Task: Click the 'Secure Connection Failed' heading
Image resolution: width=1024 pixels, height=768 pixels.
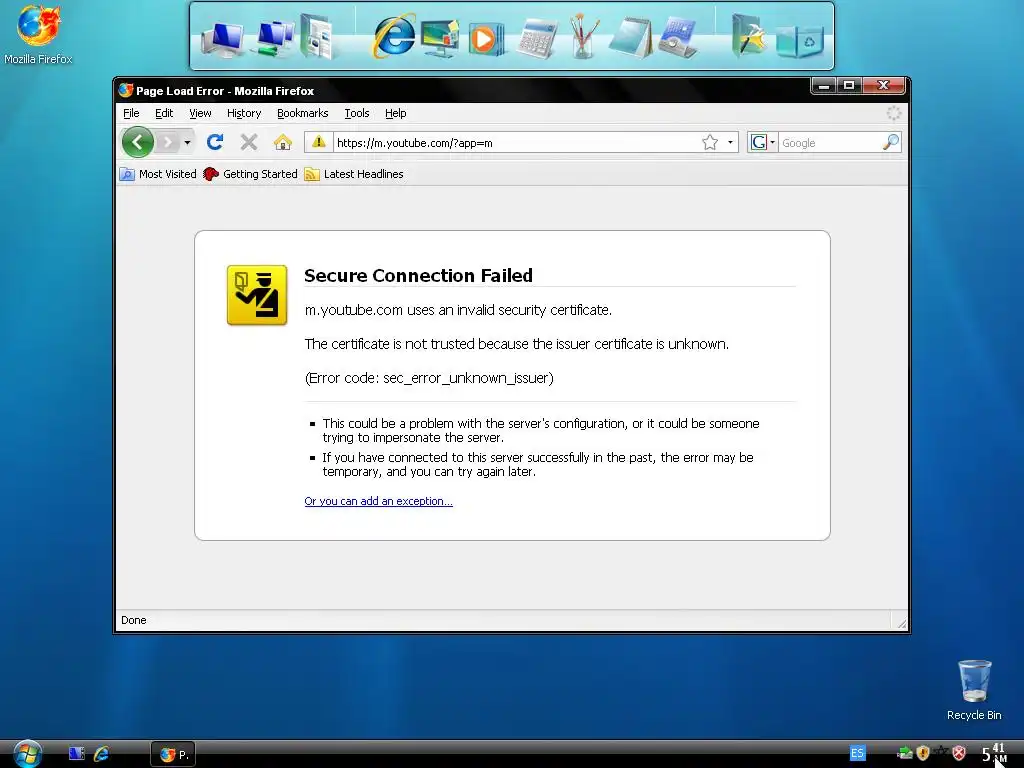Action: click(418, 276)
